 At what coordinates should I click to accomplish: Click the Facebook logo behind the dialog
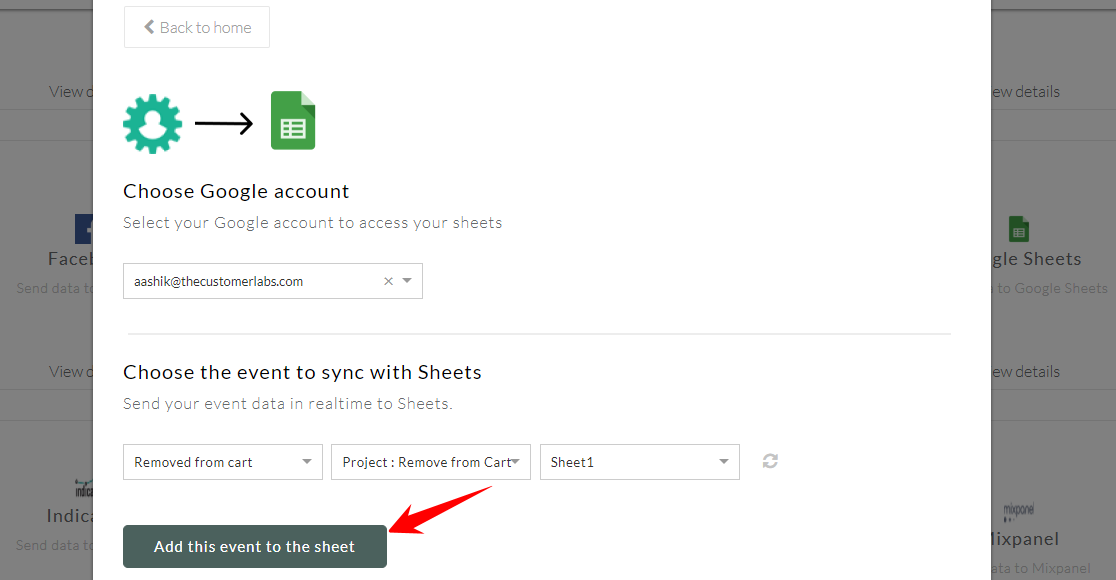tap(84, 229)
